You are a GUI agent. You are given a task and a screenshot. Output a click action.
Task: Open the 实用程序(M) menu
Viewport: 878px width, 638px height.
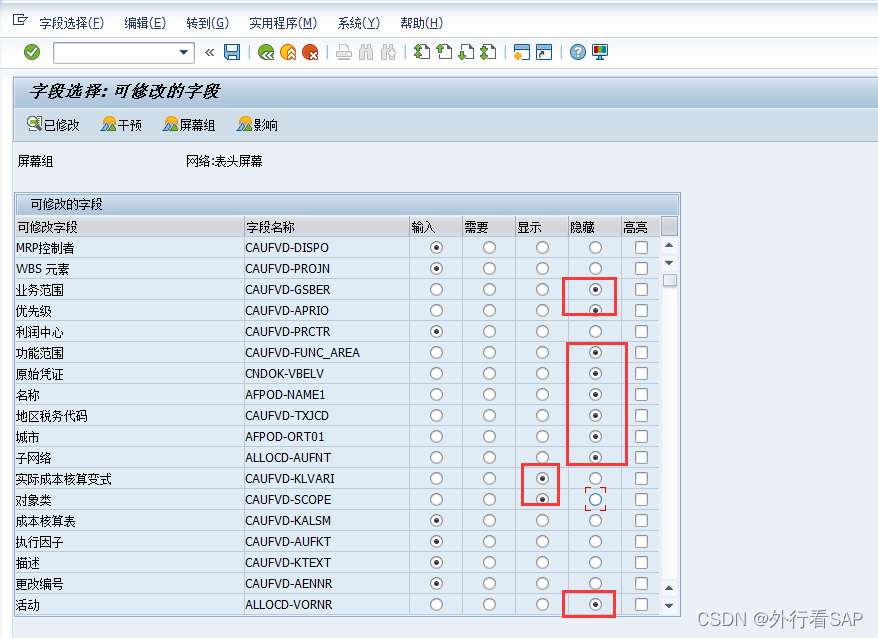pos(283,23)
